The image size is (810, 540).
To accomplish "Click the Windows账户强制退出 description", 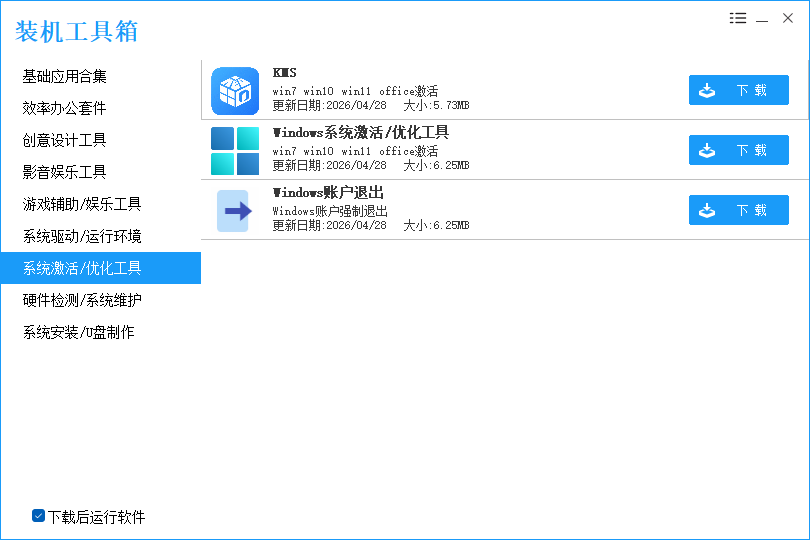I will [x=330, y=211].
